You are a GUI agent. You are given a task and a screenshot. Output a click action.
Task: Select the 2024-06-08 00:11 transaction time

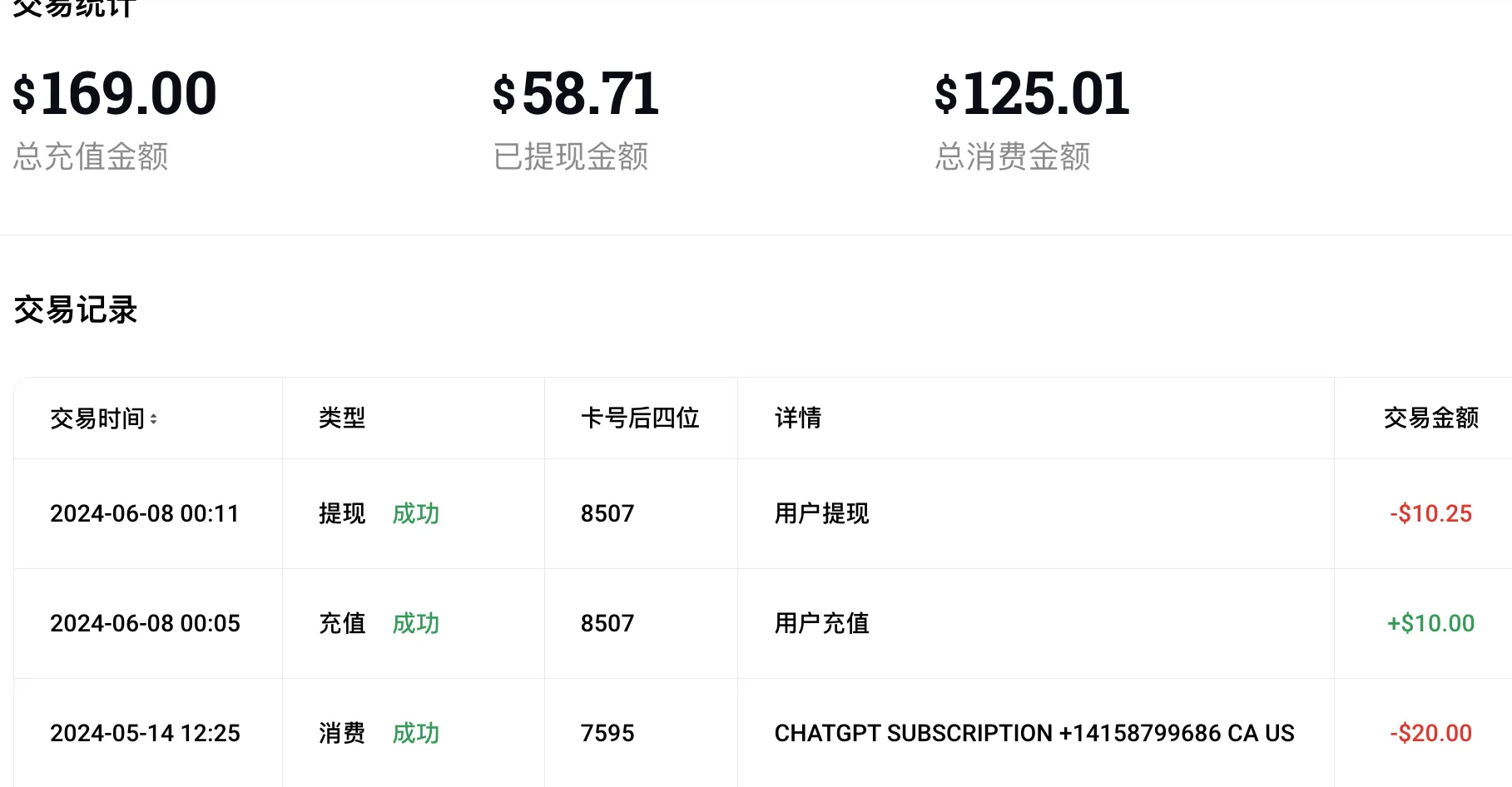[x=145, y=514]
